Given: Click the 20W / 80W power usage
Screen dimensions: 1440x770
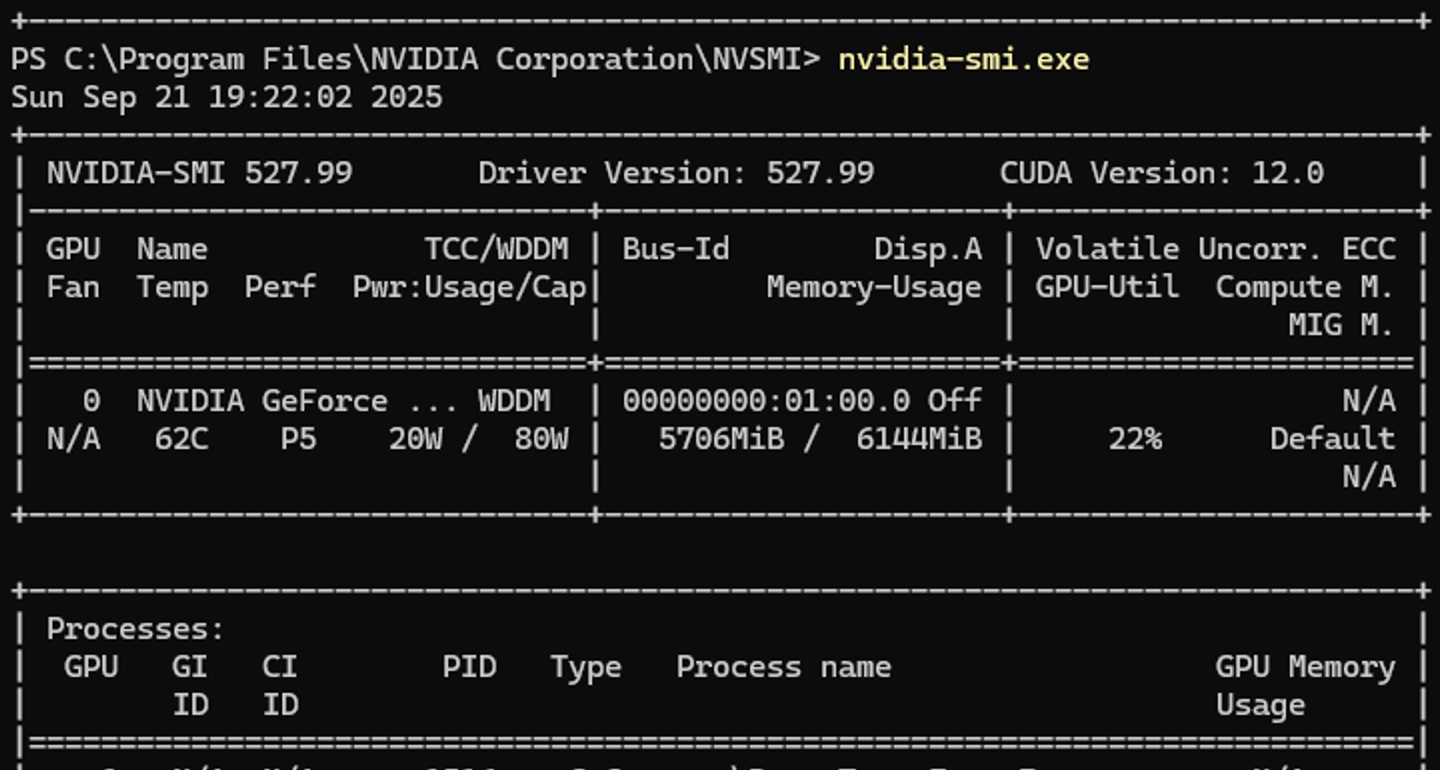Looking at the screenshot, I should (x=478, y=439).
